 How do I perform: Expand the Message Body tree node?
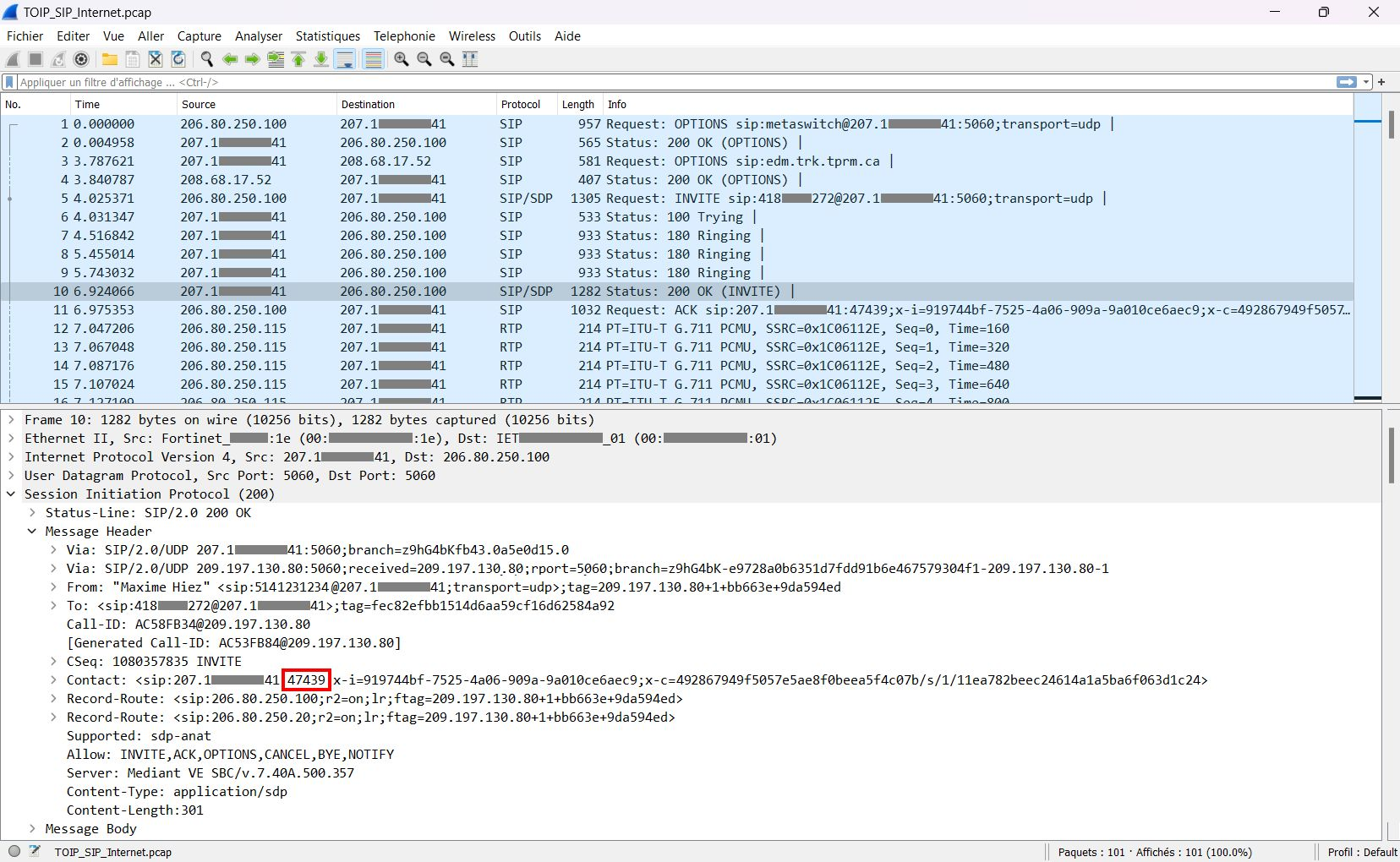(x=32, y=829)
